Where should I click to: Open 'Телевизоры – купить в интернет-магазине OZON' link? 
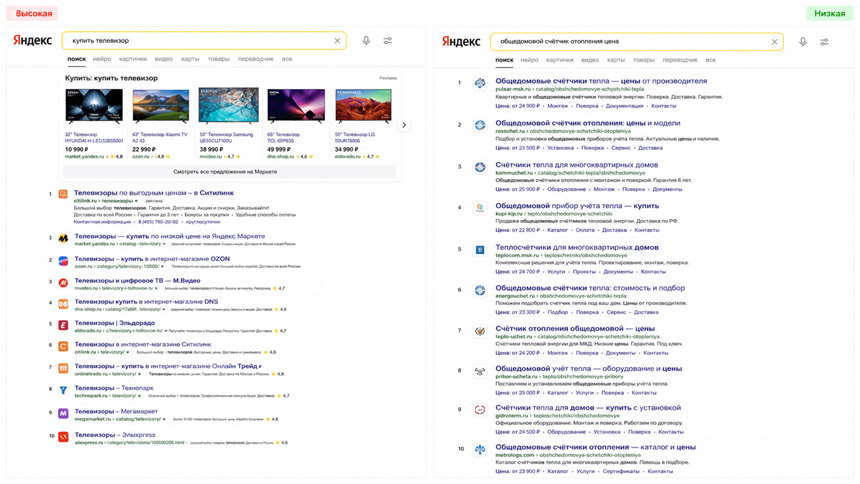(152, 258)
